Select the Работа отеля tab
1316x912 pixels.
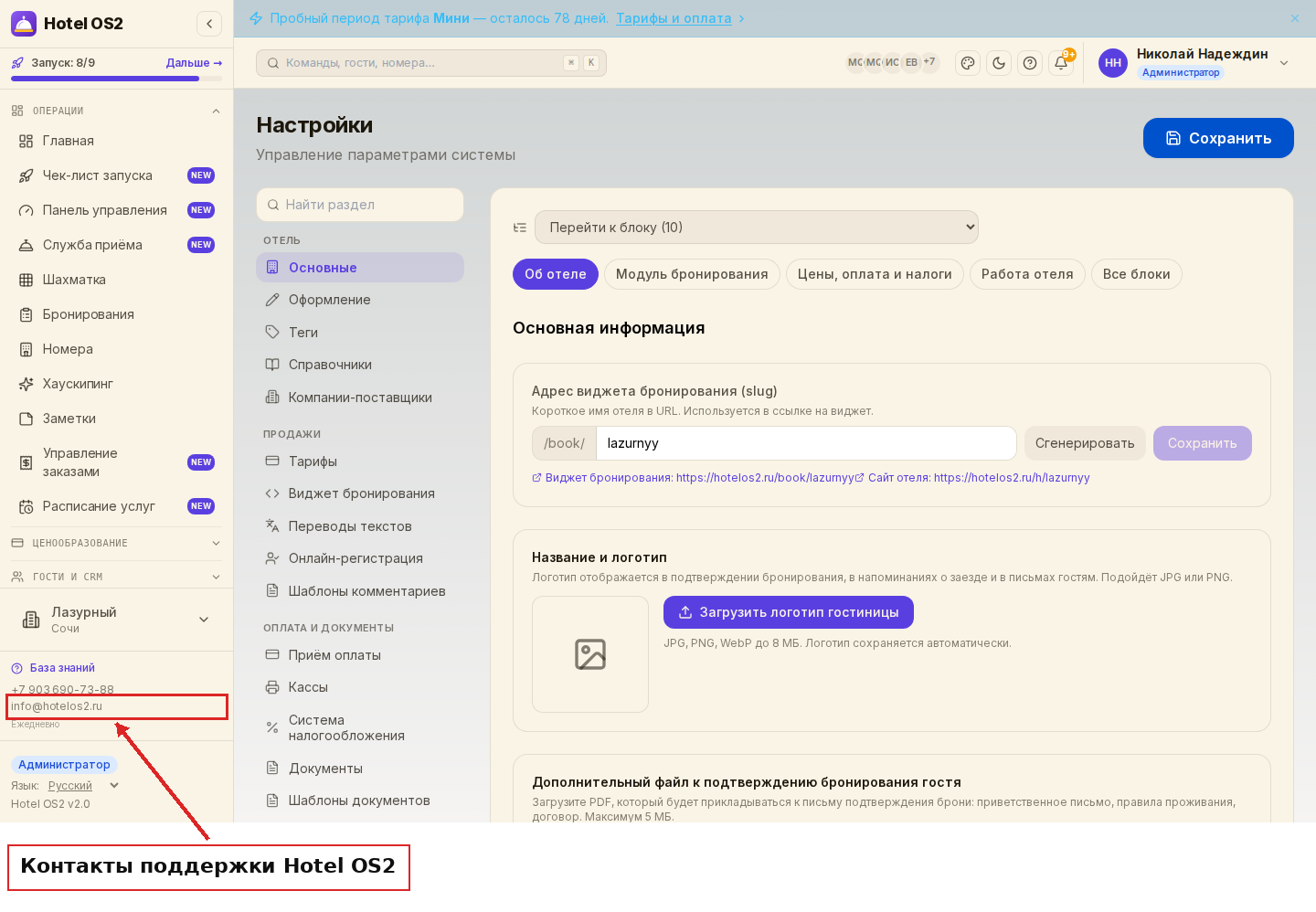tap(1027, 274)
